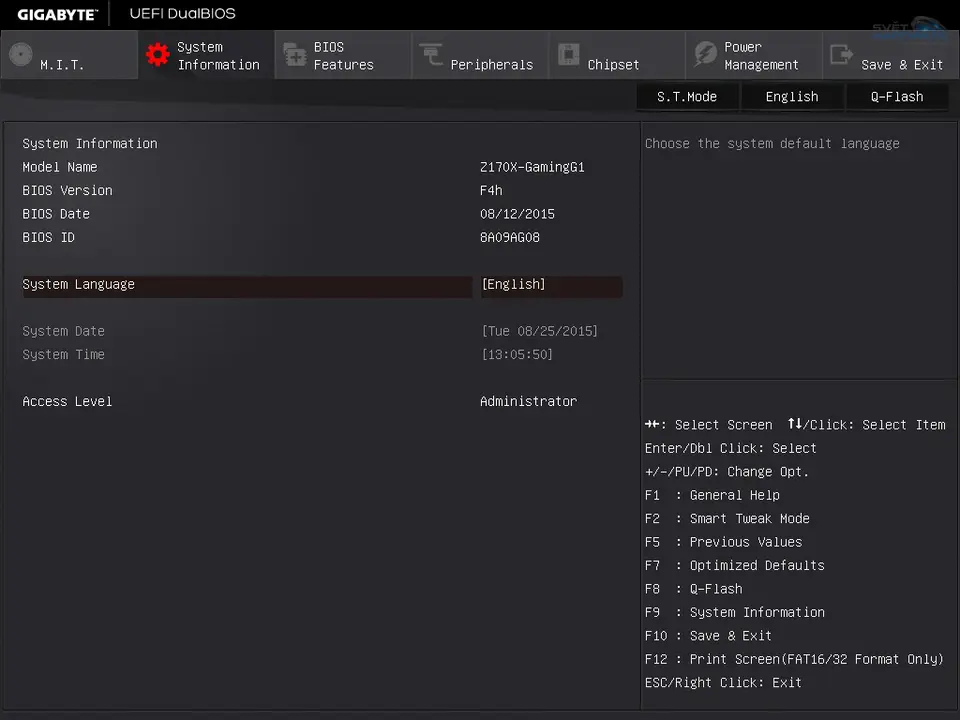The image size is (960, 720).
Task: Click the red gear System Information icon
Action: [158, 55]
